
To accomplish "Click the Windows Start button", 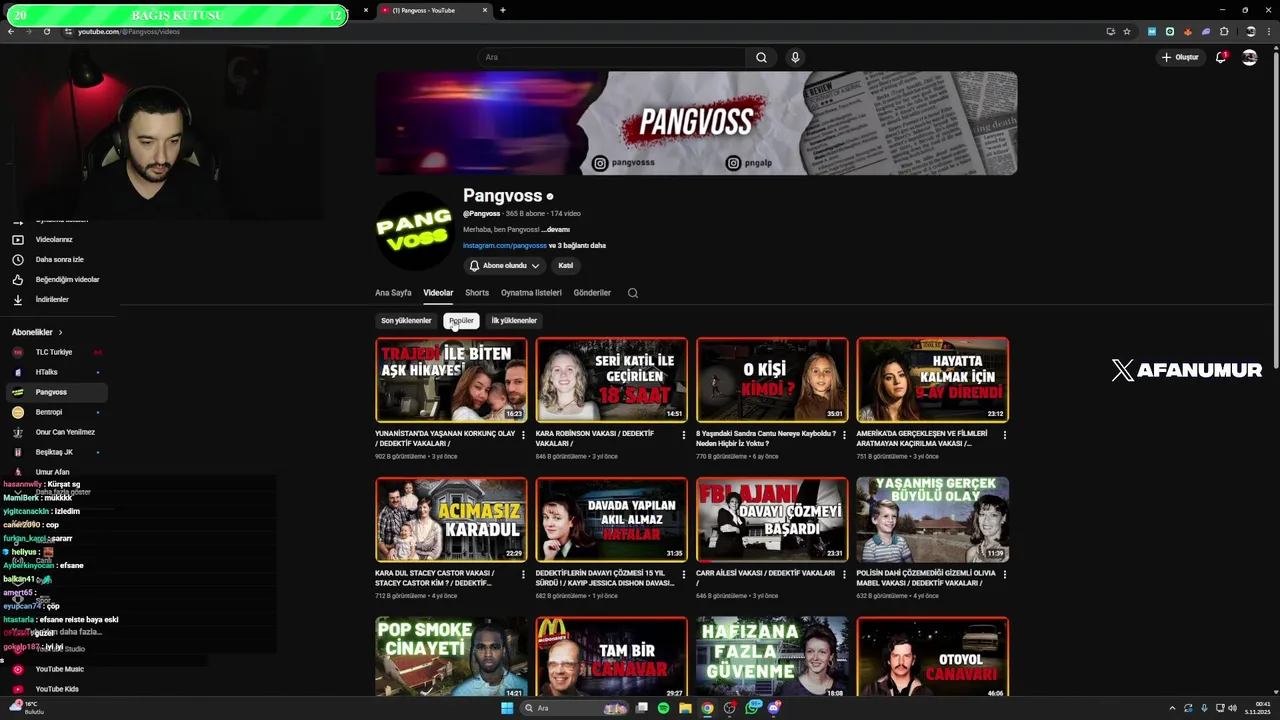I will pos(507,708).
